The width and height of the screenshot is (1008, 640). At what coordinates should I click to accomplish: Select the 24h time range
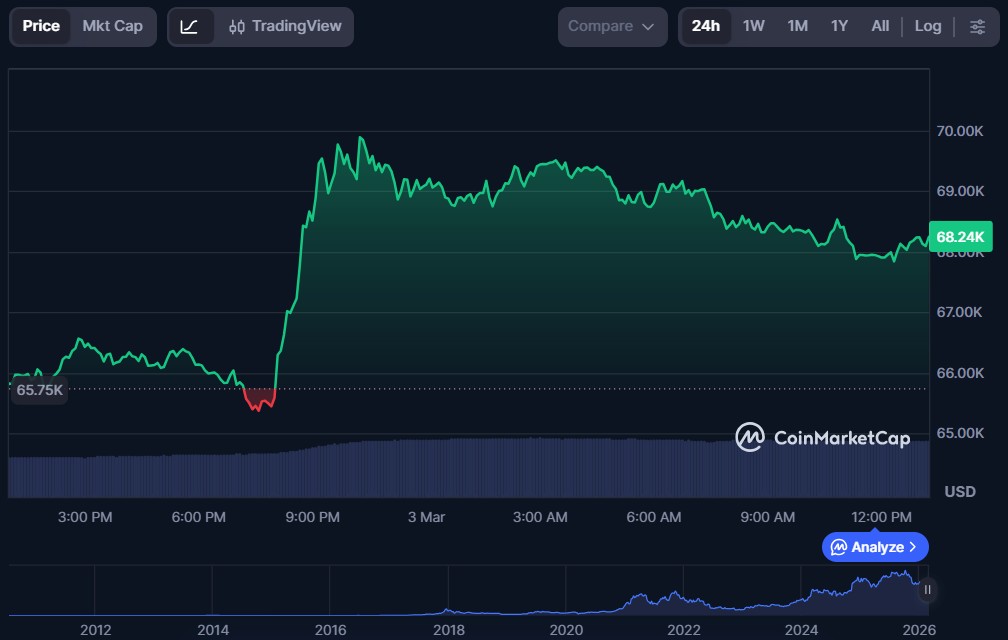pyautogui.click(x=705, y=26)
